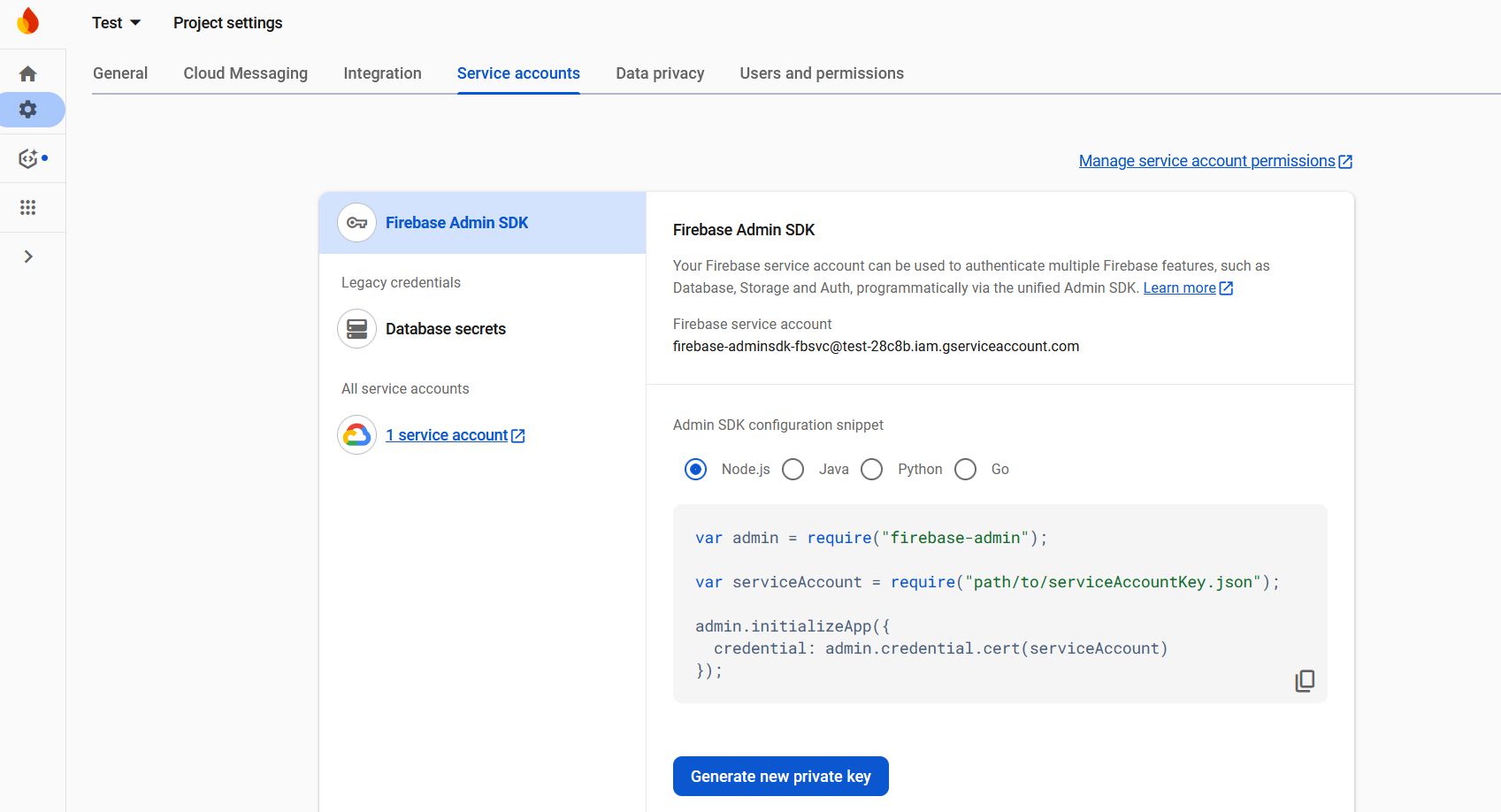
Task: Click the key icon for Firebase Admin SDK
Action: tap(357, 223)
